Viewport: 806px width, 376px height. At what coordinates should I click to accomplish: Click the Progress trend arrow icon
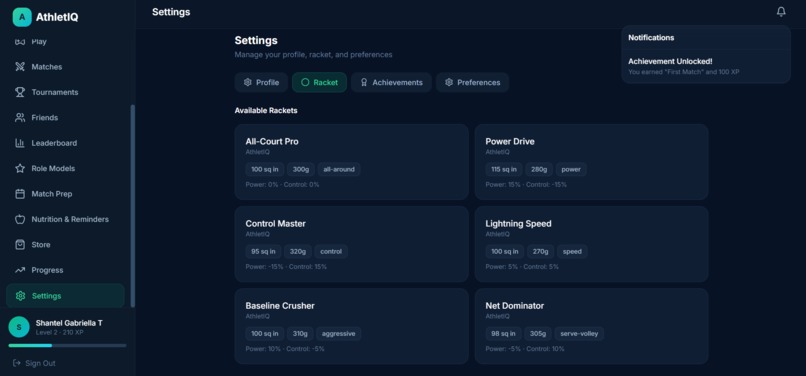coord(20,270)
